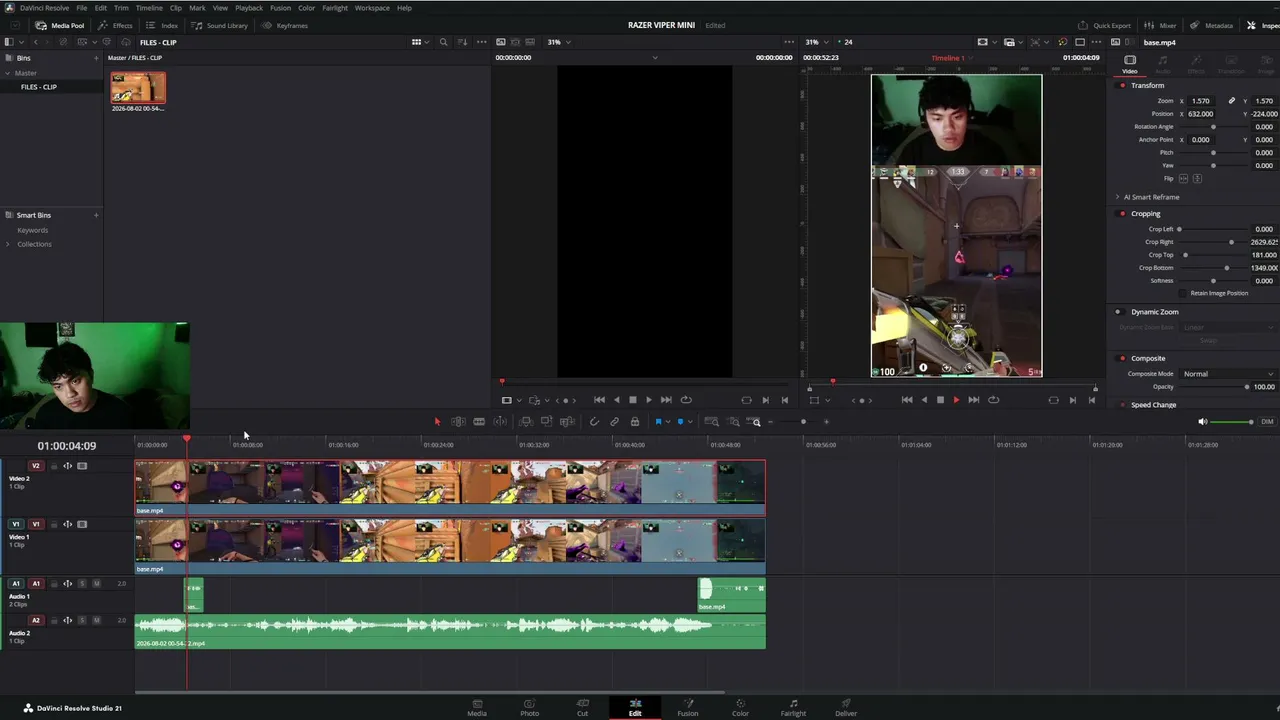
Task: Open the Composite Mode Normal dropdown
Action: [1229, 374]
